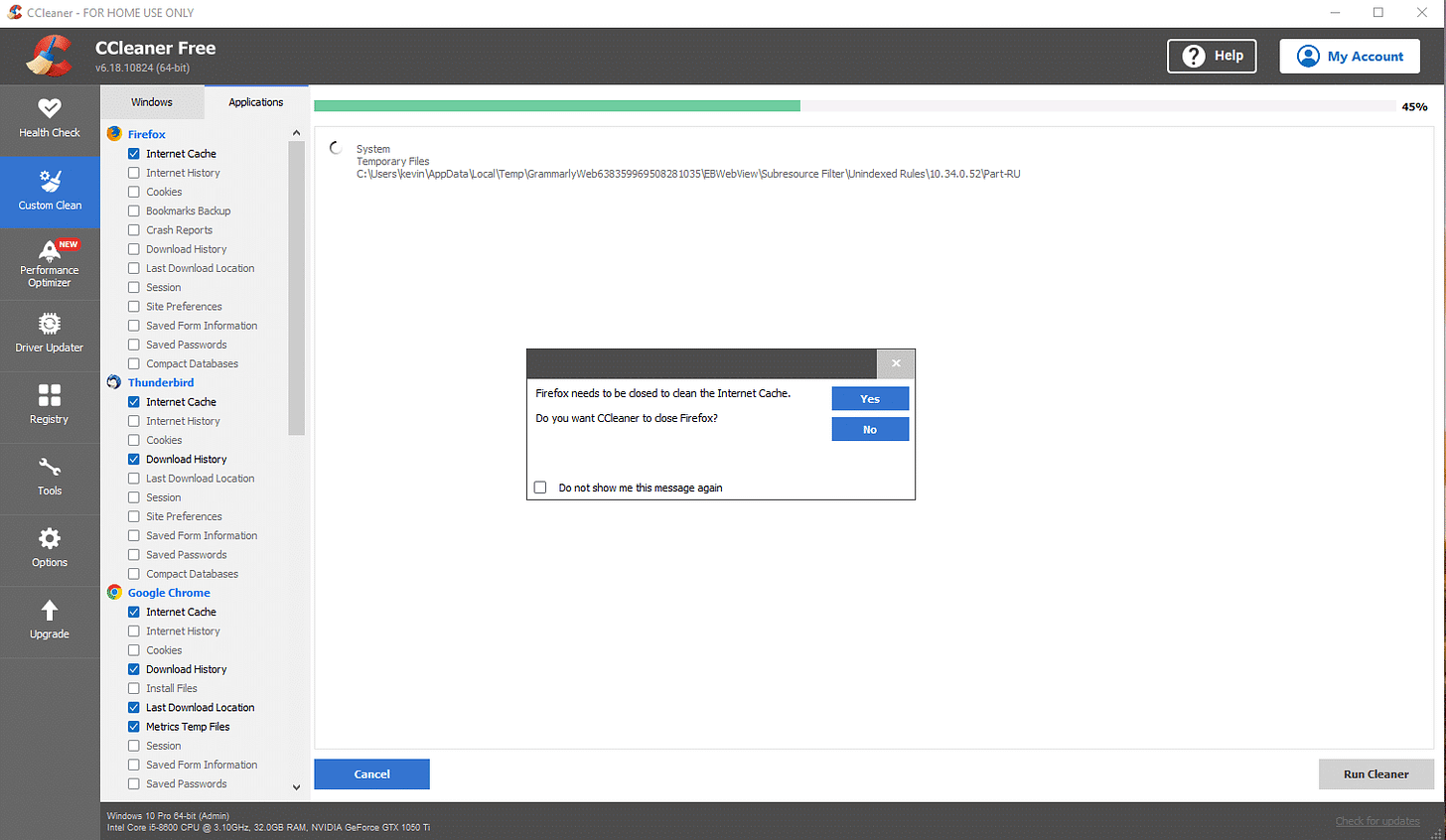Image resolution: width=1446 pixels, height=840 pixels.
Task: Uncheck Chrome Last Download Location
Action: click(x=134, y=708)
